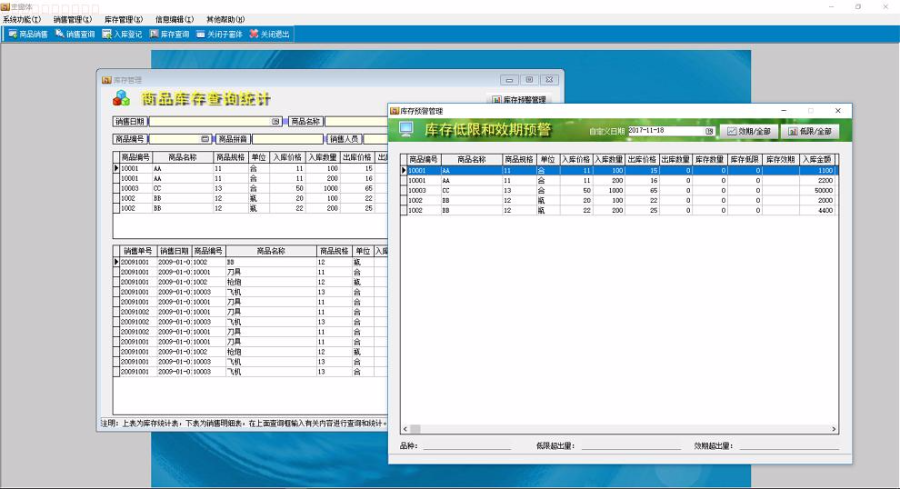
Task: Click the 库存数量 column header
Action: pos(710,159)
